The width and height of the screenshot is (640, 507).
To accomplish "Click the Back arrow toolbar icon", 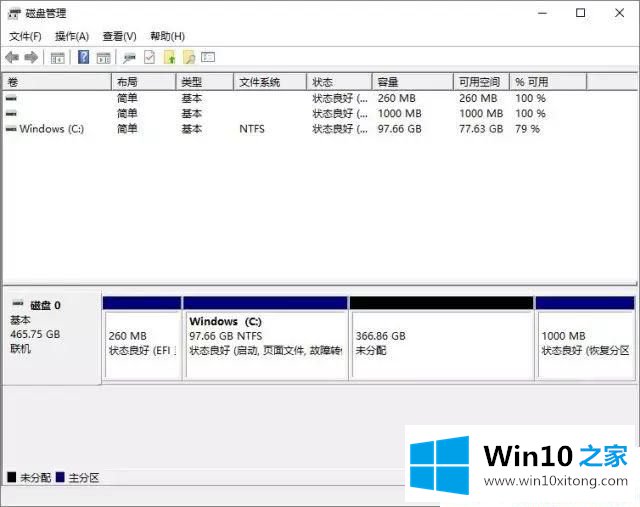I will point(12,58).
